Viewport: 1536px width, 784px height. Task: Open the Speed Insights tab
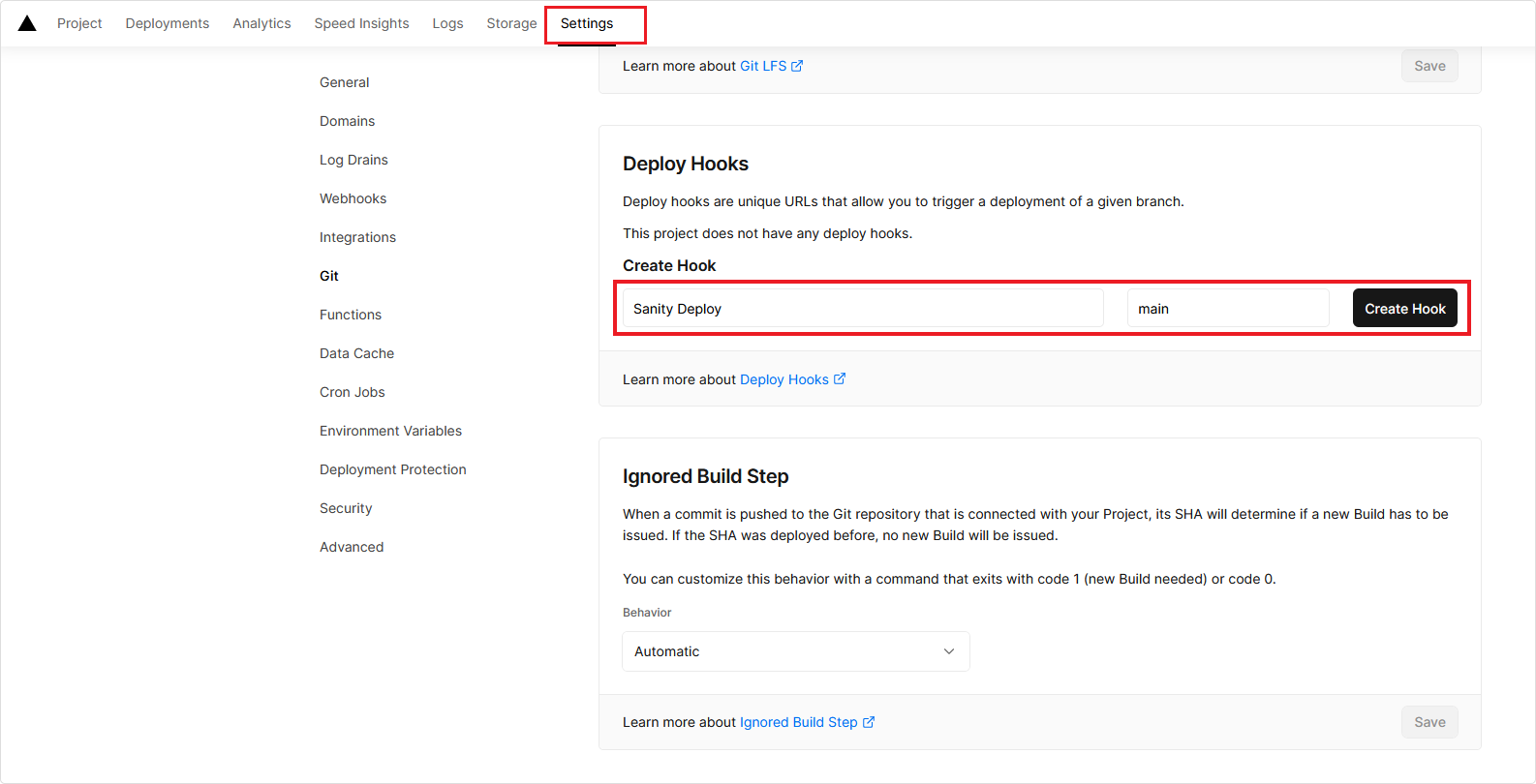click(x=361, y=23)
